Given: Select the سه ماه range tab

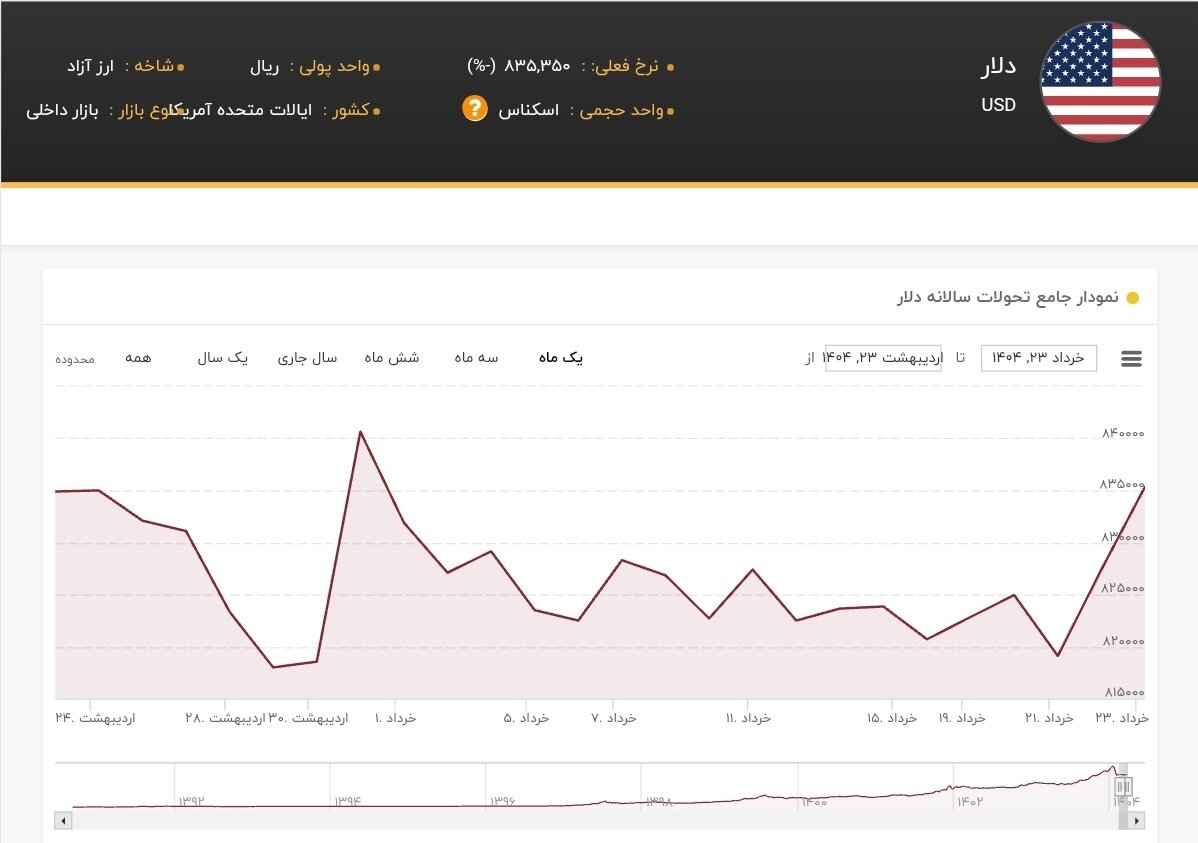Looking at the screenshot, I should point(475,357).
